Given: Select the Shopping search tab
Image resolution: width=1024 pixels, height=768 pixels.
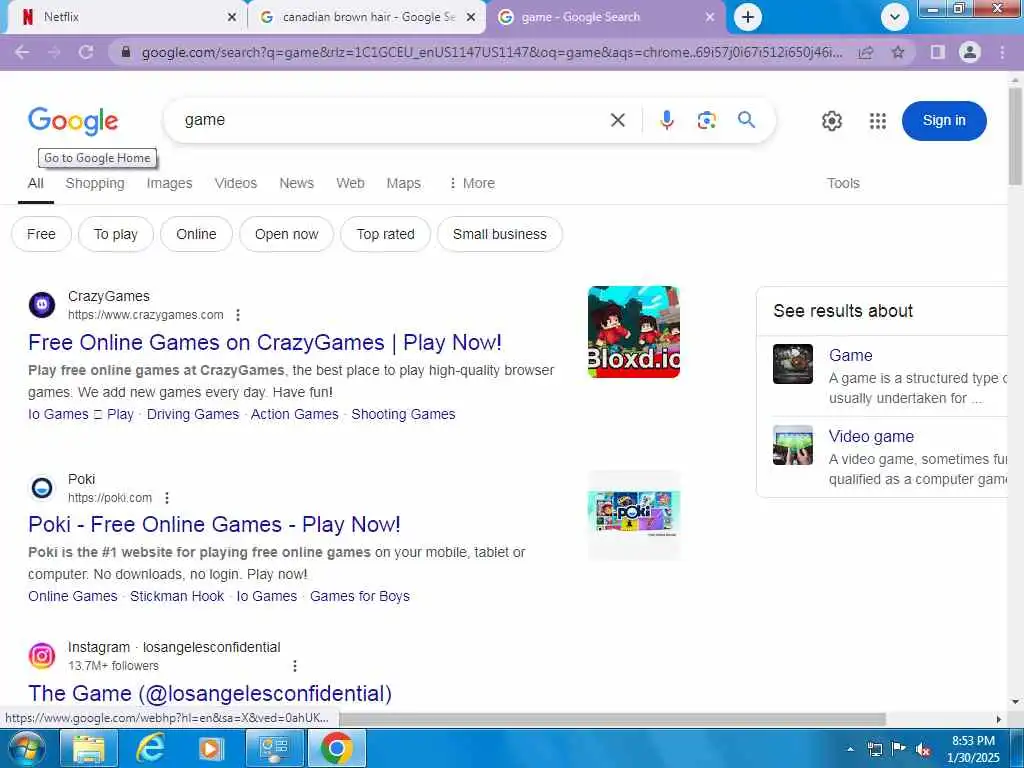Looking at the screenshot, I should pos(95,184).
